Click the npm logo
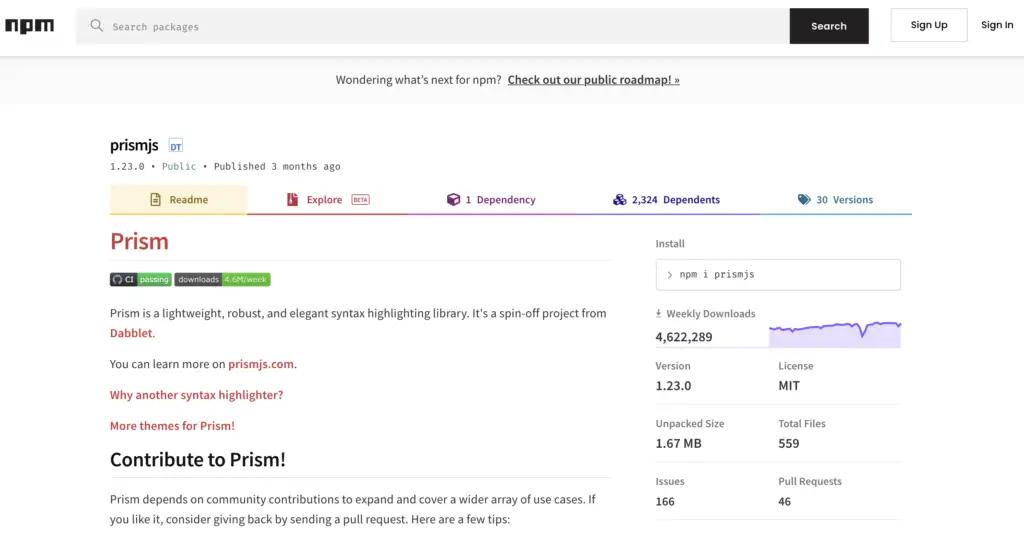Viewport: 1024px width, 535px height. click(29, 25)
